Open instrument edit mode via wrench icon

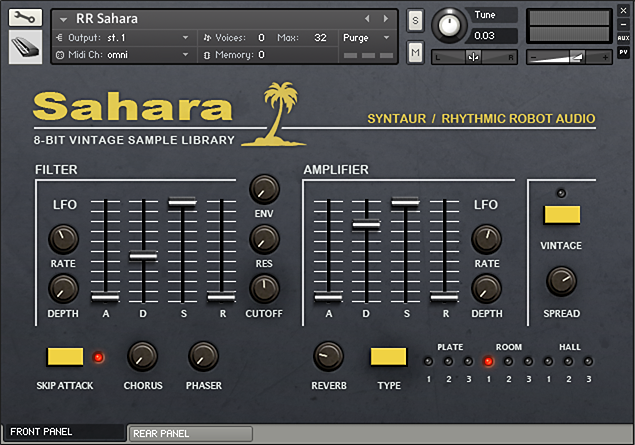[x=25, y=17]
